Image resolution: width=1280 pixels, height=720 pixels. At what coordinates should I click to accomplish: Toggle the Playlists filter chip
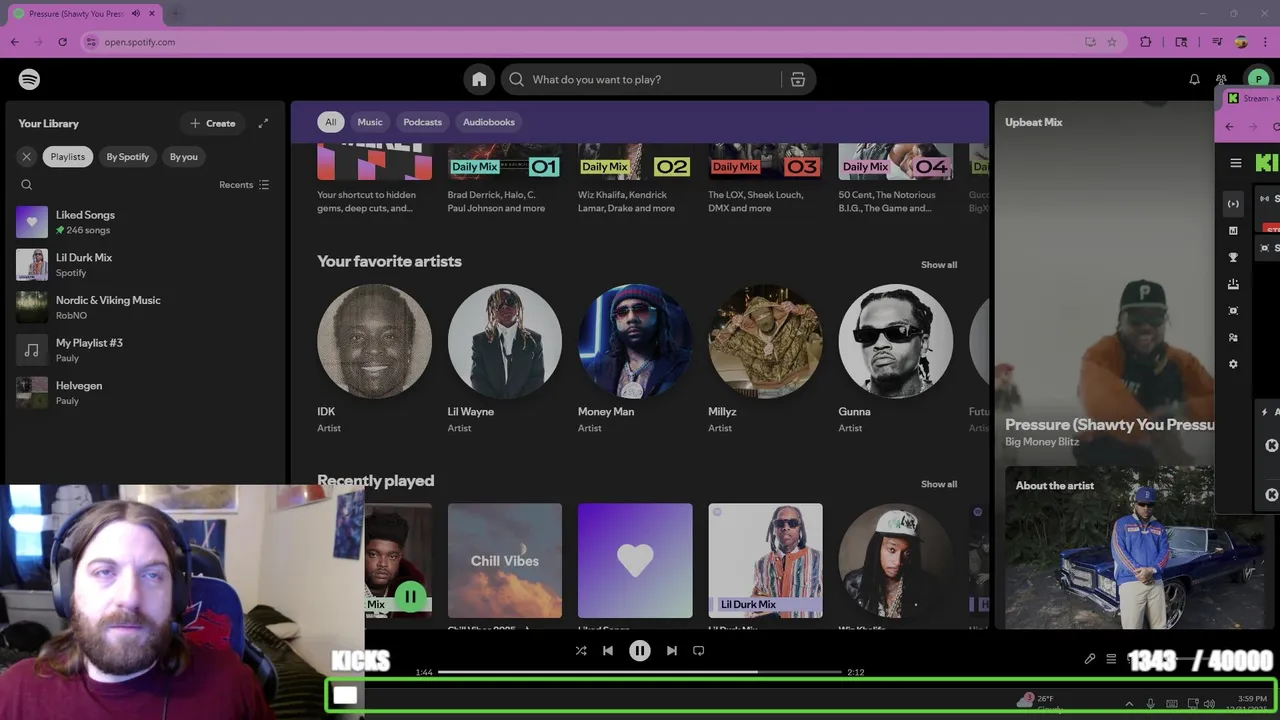tap(68, 156)
